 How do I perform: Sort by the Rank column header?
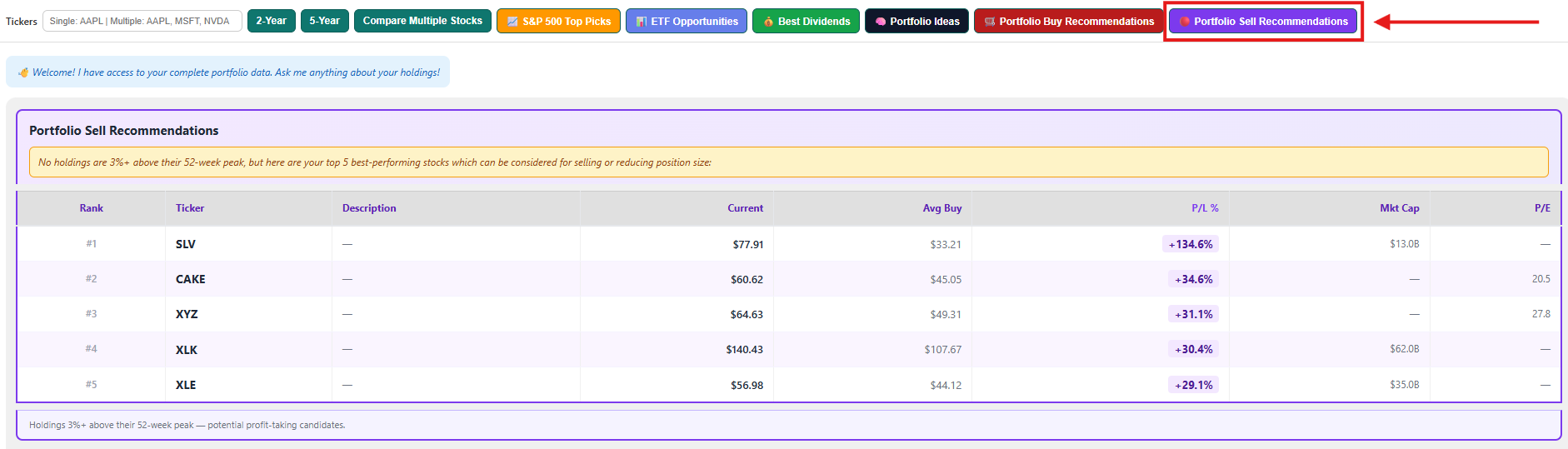(x=92, y=208)
